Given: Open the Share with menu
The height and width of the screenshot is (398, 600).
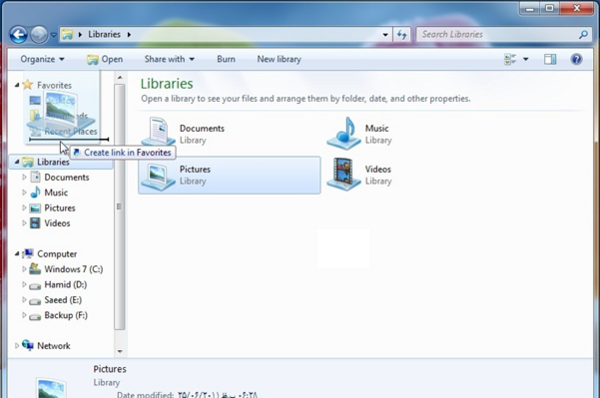Looking at the screenshot, I should pyautogui.click(x=169, y=59).
